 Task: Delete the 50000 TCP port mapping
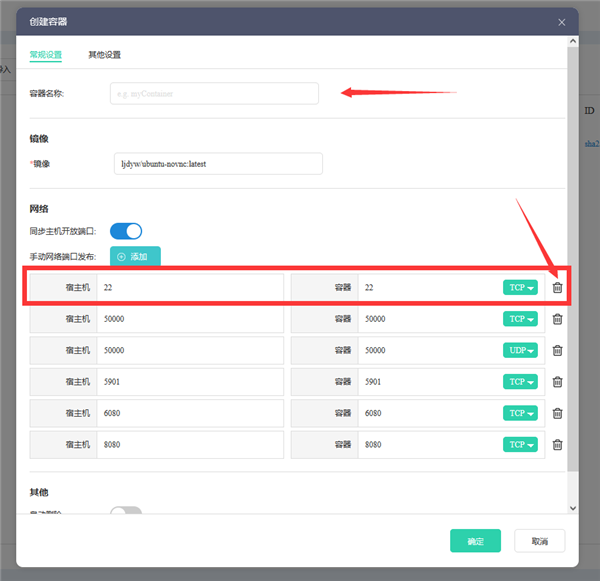click(x=557, y=319)
